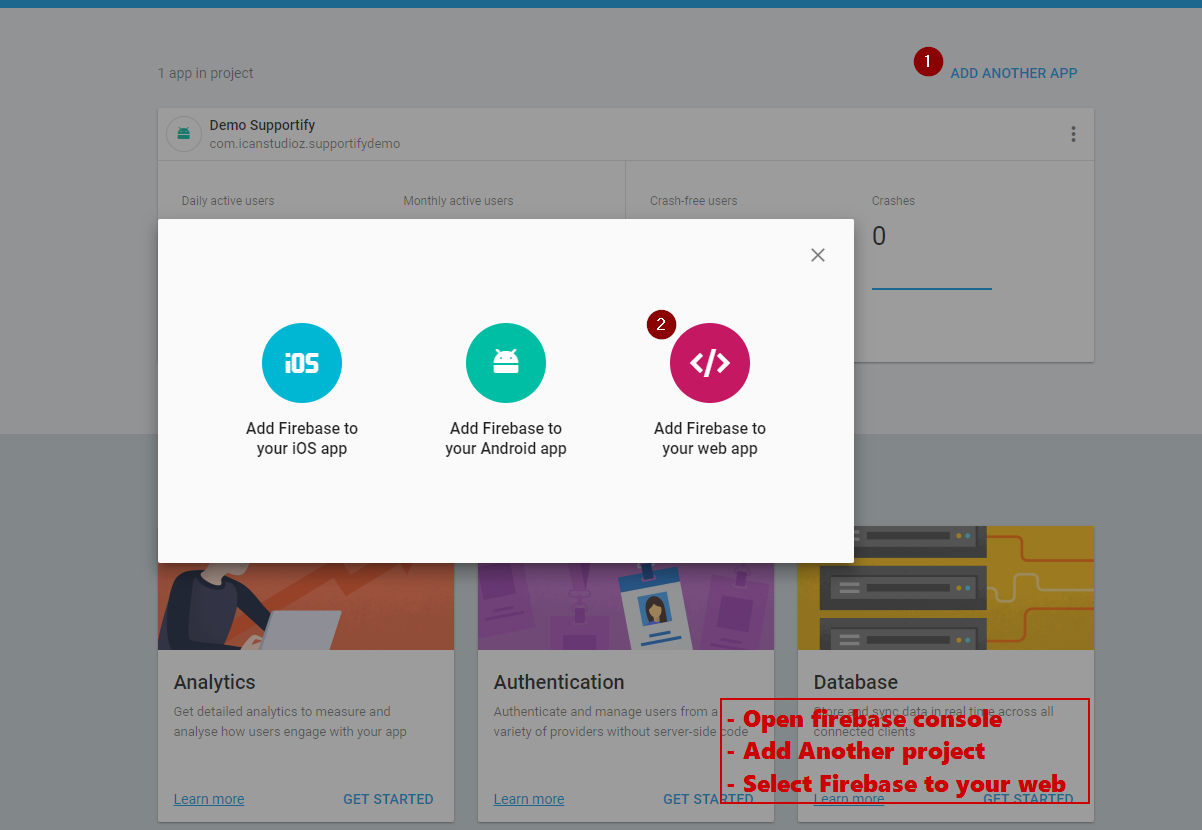
Task: Click the Demo Supportify Android app icon
Action: tap(184, 134)
